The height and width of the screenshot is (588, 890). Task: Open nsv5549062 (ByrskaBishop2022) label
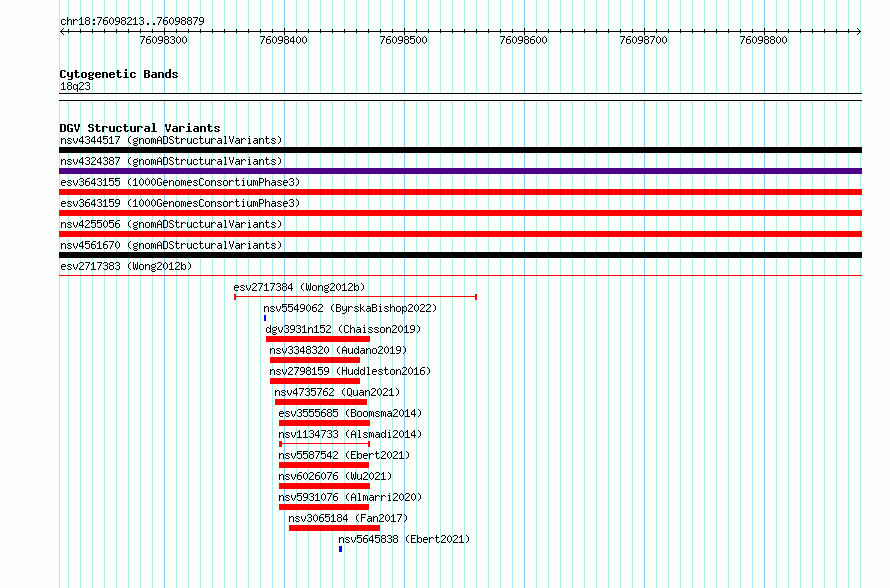click(350, 308)
